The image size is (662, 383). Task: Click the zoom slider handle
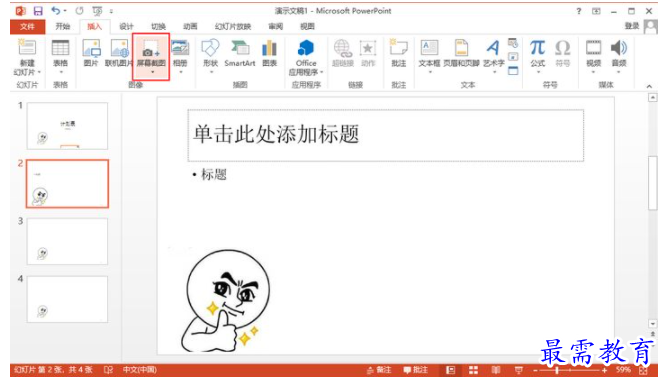(x=557, y=370)
